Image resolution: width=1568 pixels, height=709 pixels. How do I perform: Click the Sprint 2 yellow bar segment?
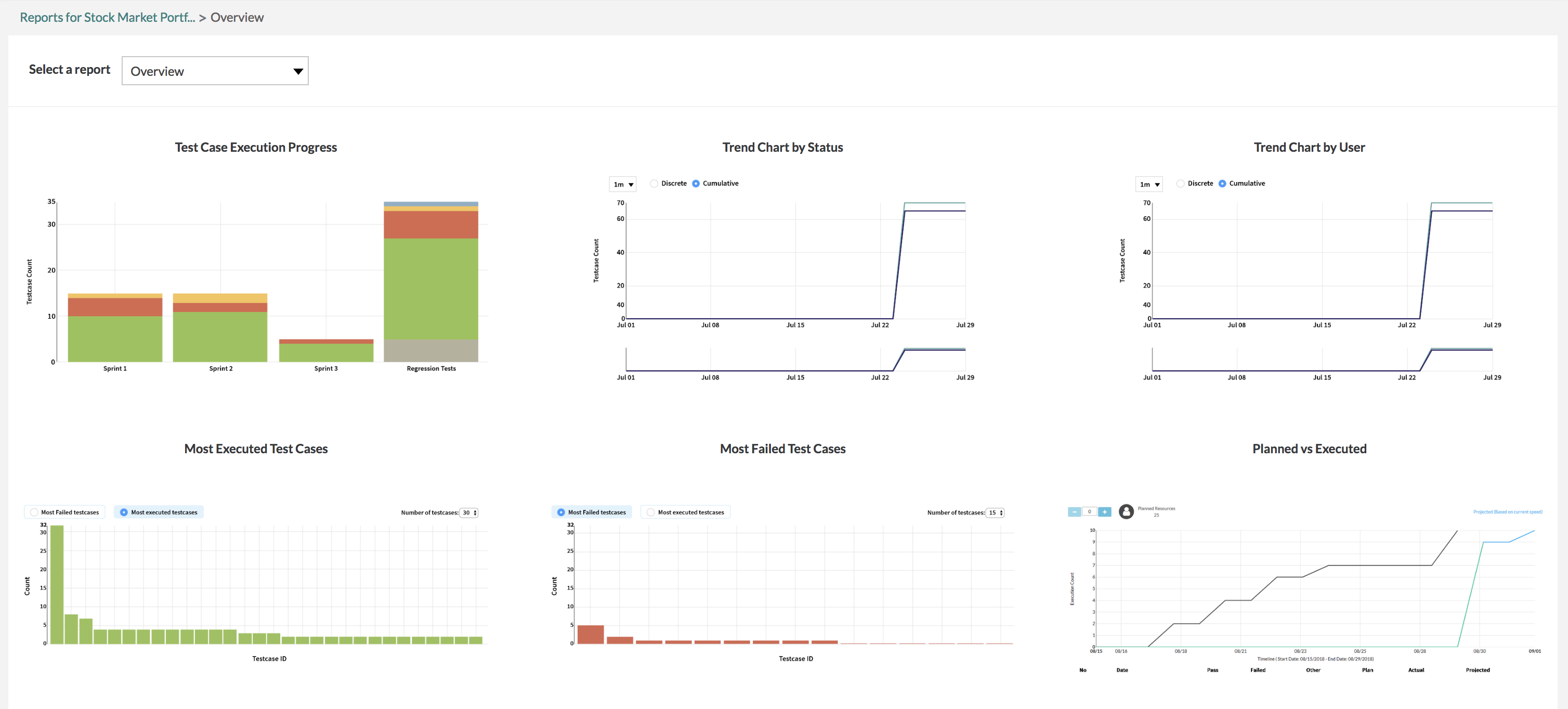pos(220,298)
